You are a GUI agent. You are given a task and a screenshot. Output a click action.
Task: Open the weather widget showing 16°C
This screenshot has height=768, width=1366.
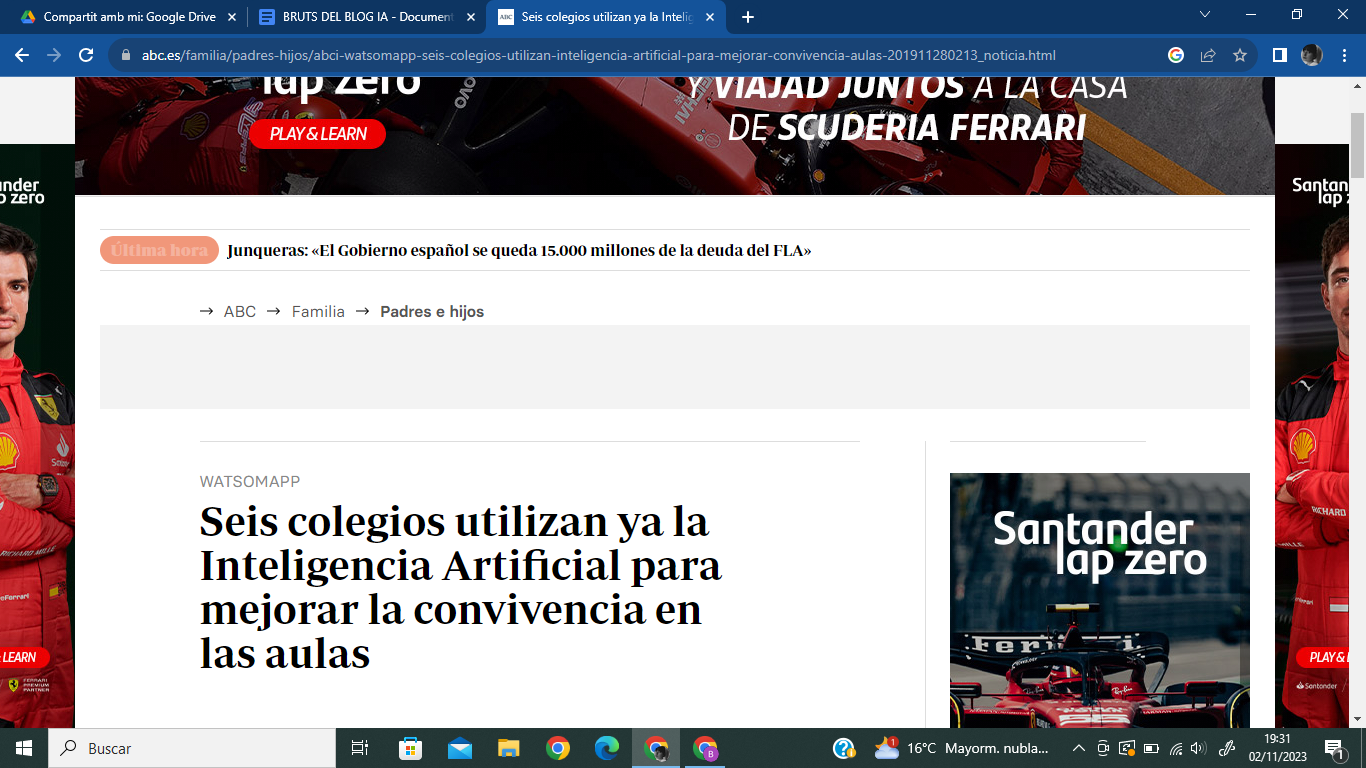point(962,748)
